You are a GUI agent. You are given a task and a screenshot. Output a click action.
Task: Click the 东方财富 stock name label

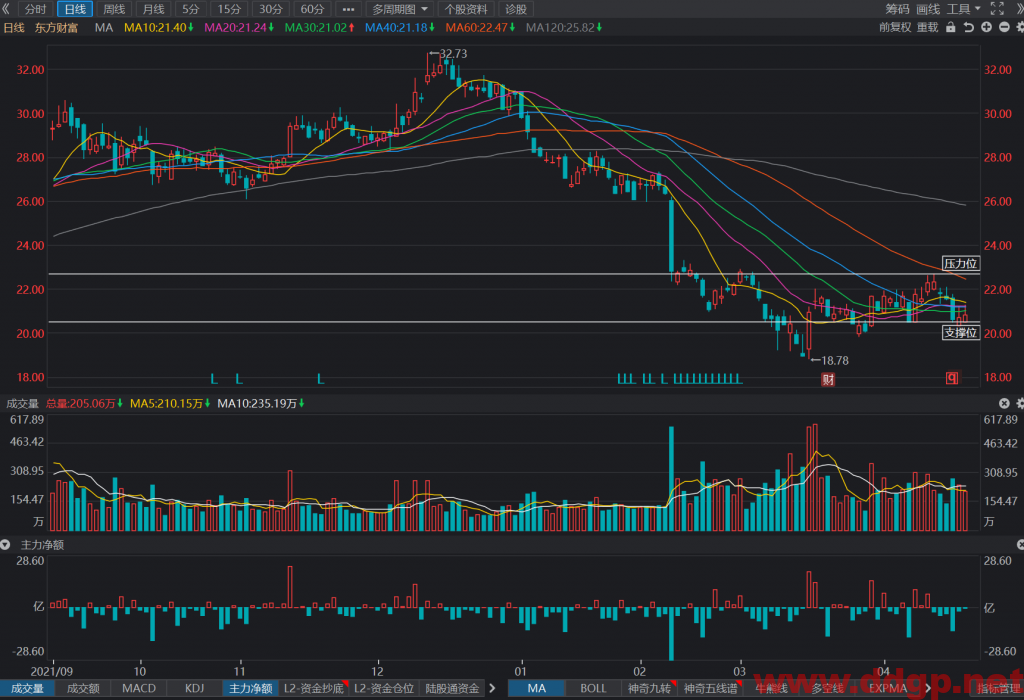click(x=56, y=27)
